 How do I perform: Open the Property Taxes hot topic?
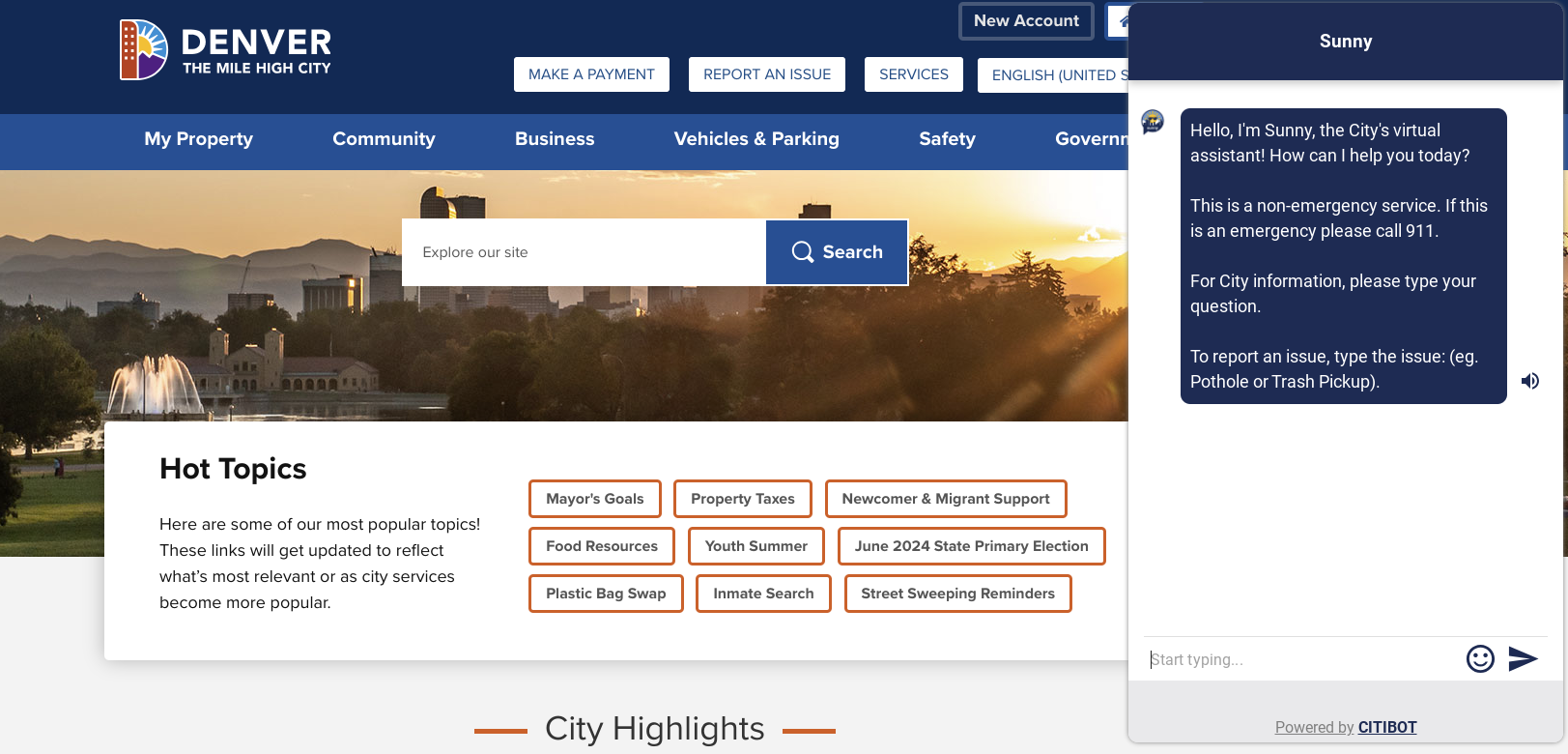(x=742, y=499)
